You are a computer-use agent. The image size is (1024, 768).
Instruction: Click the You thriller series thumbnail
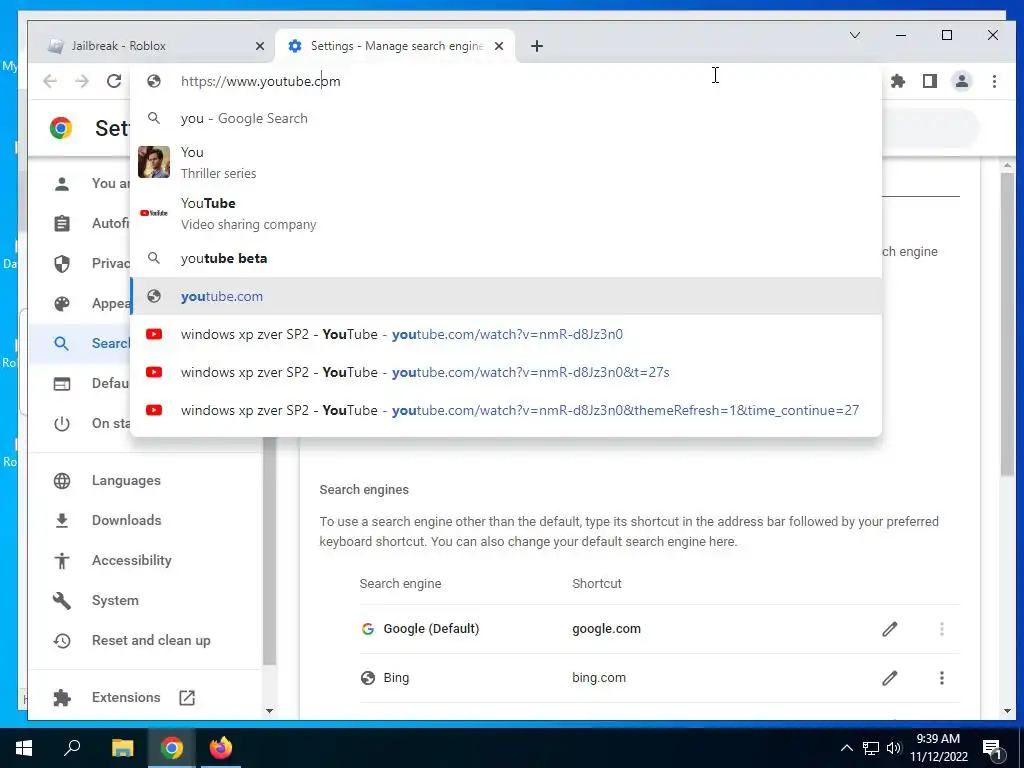(x=154, y=162)
